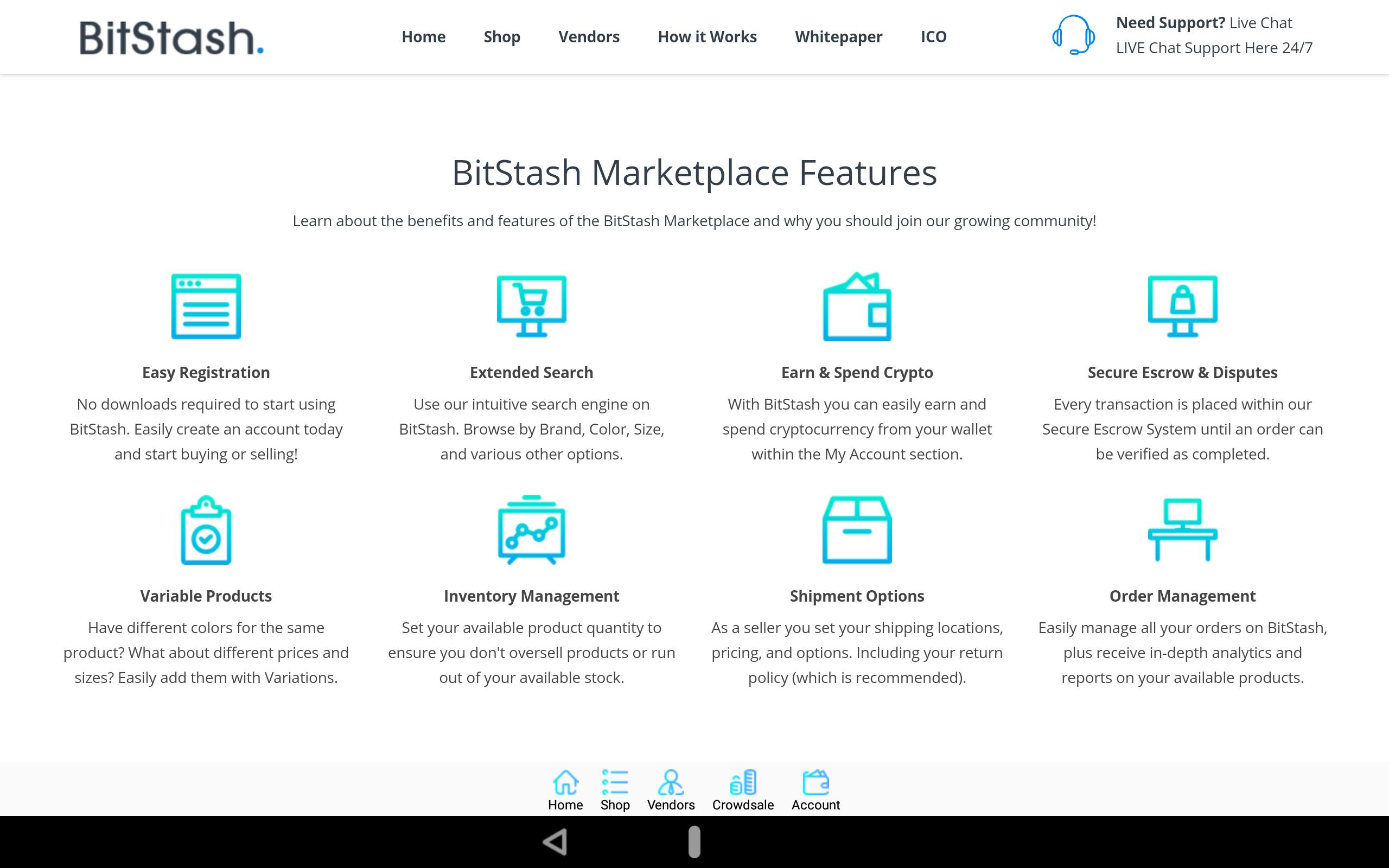Tap the Vendors person icon in bottom bar
Screen dimensions: 1389x868
[671, 782]
